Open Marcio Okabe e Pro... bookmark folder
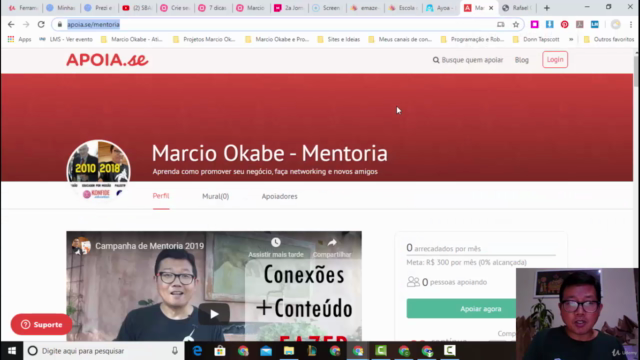The image size is (640, 360). coord(277,39)
